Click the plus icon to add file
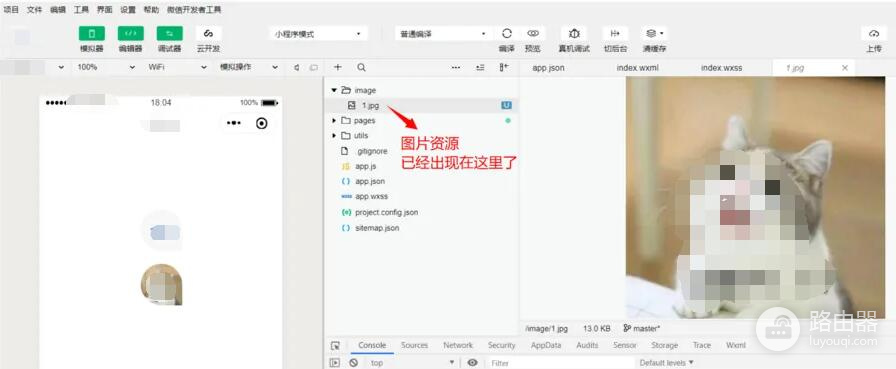The image size is (896, 369). (338, 67)
